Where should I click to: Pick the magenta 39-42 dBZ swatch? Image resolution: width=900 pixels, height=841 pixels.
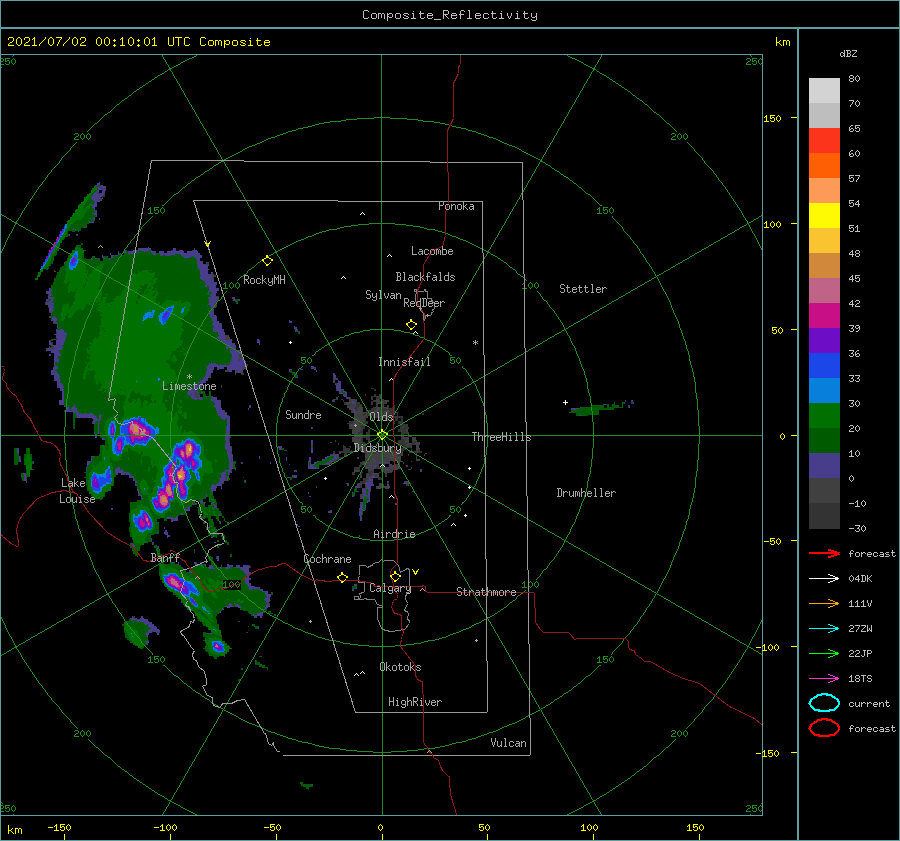point(824,316)
